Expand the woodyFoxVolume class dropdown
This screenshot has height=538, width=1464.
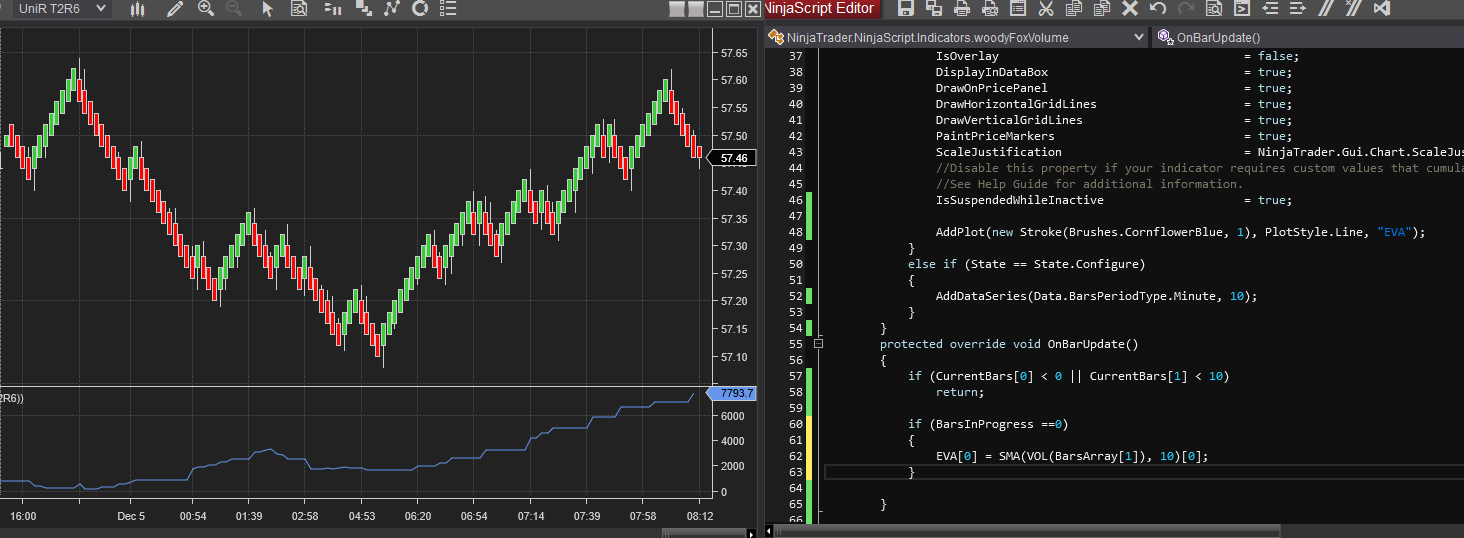click(x=1138, y=37)
